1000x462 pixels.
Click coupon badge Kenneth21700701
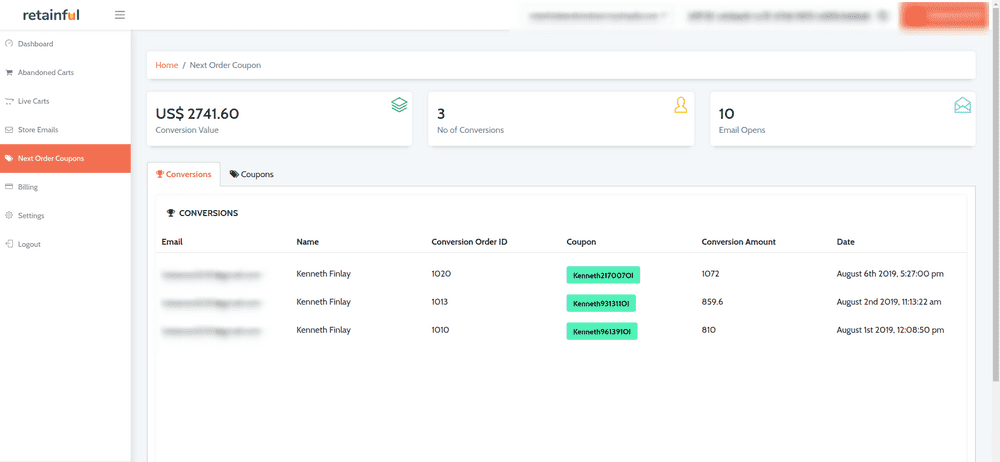pyautogui.click(x=603, y=275)
